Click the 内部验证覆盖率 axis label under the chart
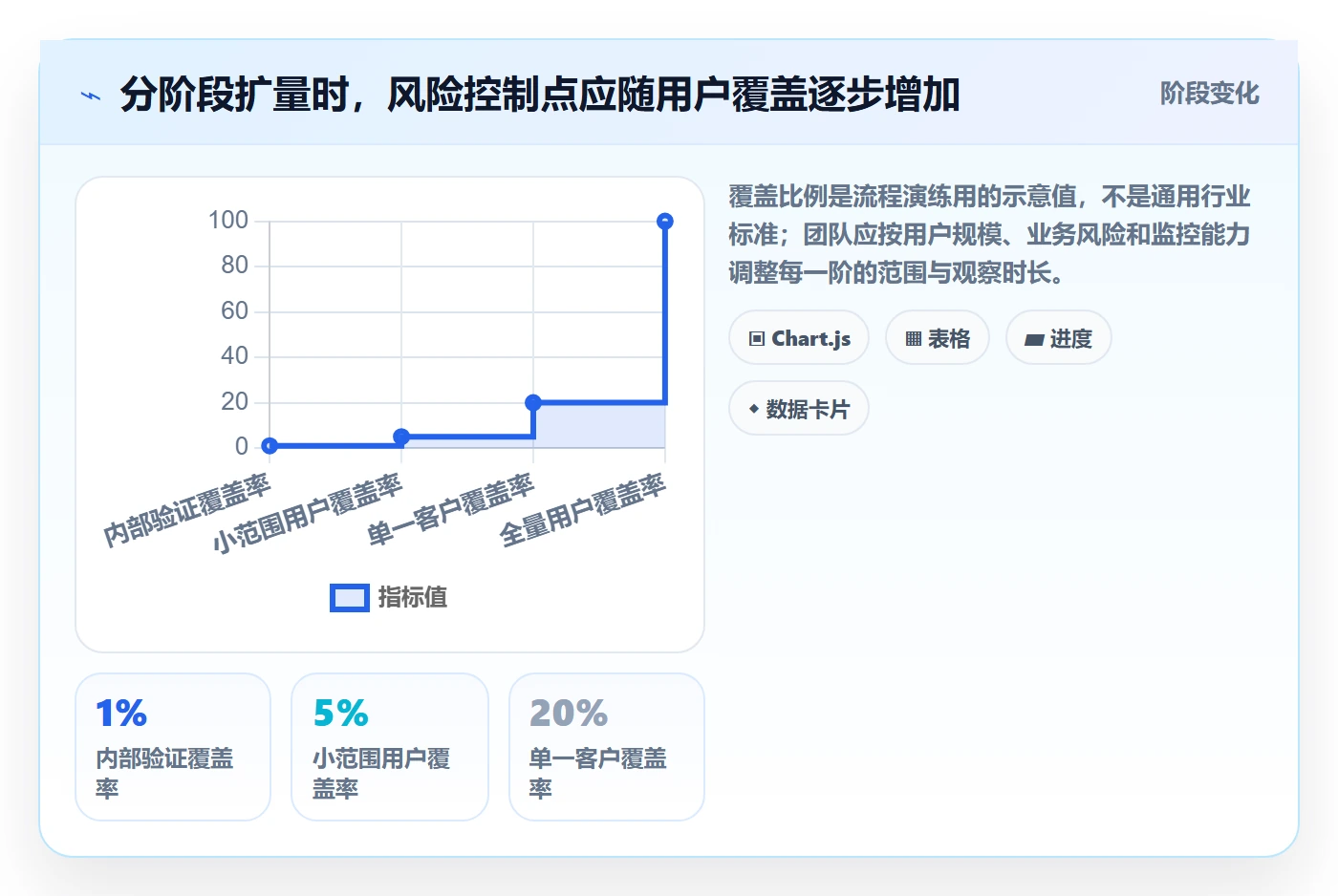The image size is (1338, 896). (188, 509)
